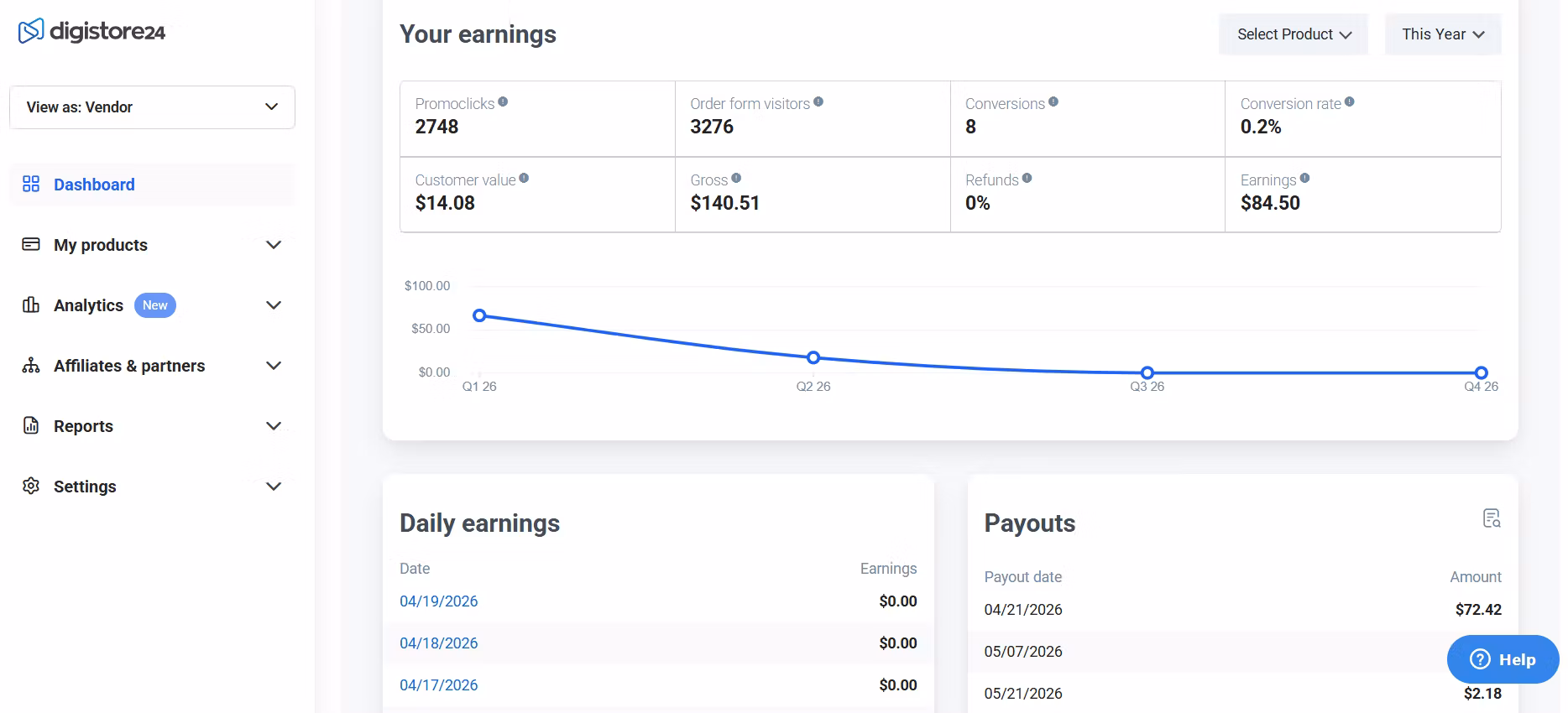This screenshot has height=713, width=1568.
Task: Open the This Year period dropdown
Action: 1442,34
